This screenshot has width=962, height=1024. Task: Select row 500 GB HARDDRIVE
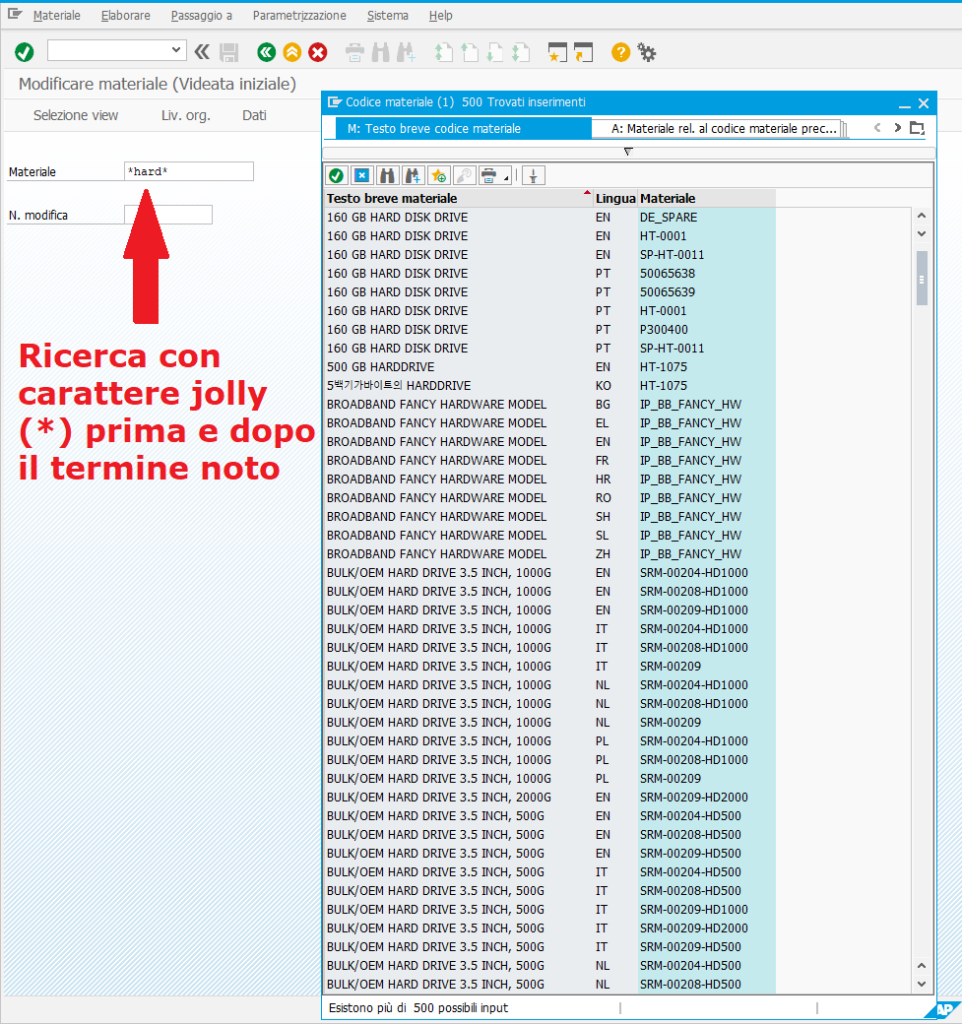[x=551, y=367]
